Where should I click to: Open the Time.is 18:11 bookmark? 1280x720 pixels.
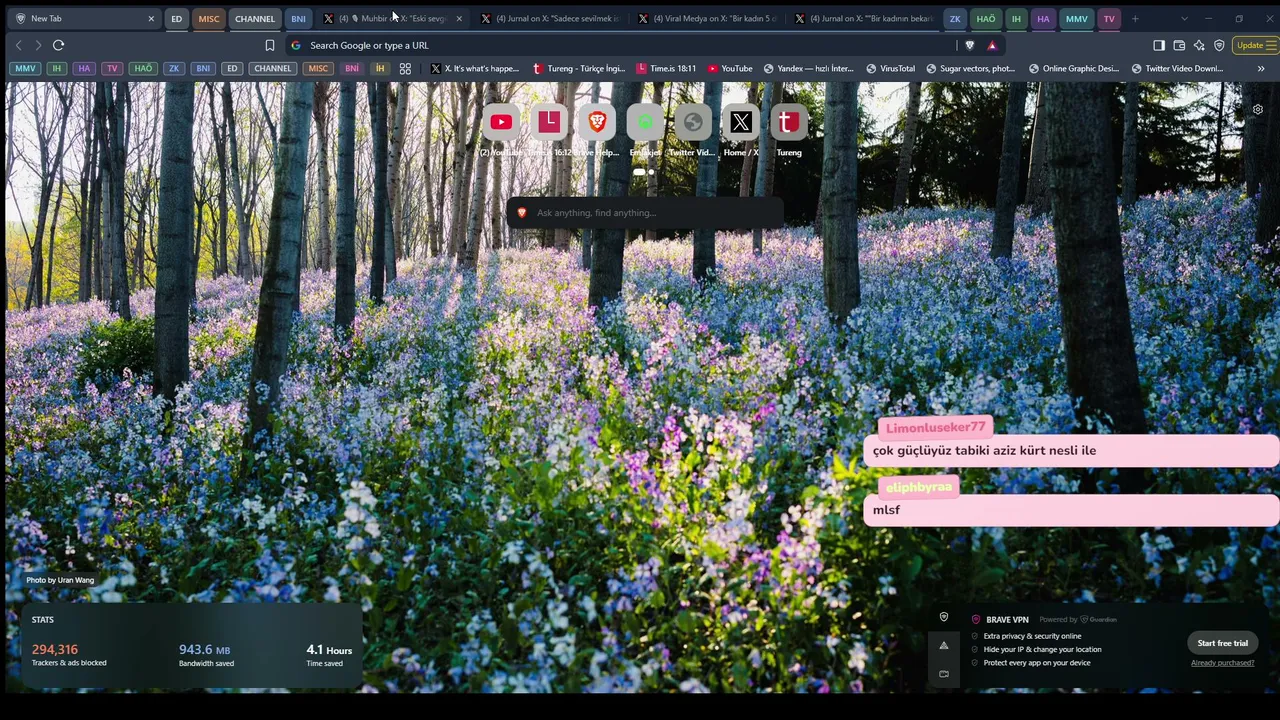pos(666,69)
